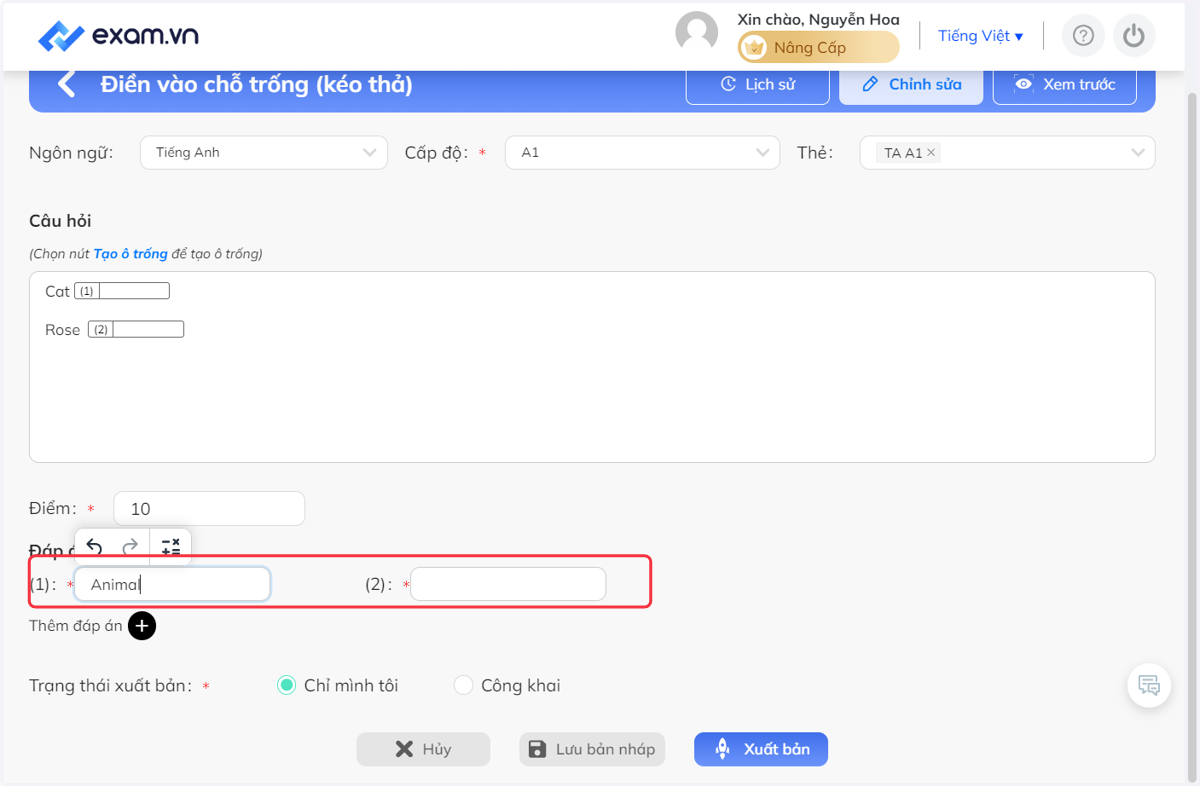Screen dimensions: 1200x786
Task: Click answer (1) field with Animal
Action: pos(172,585)
